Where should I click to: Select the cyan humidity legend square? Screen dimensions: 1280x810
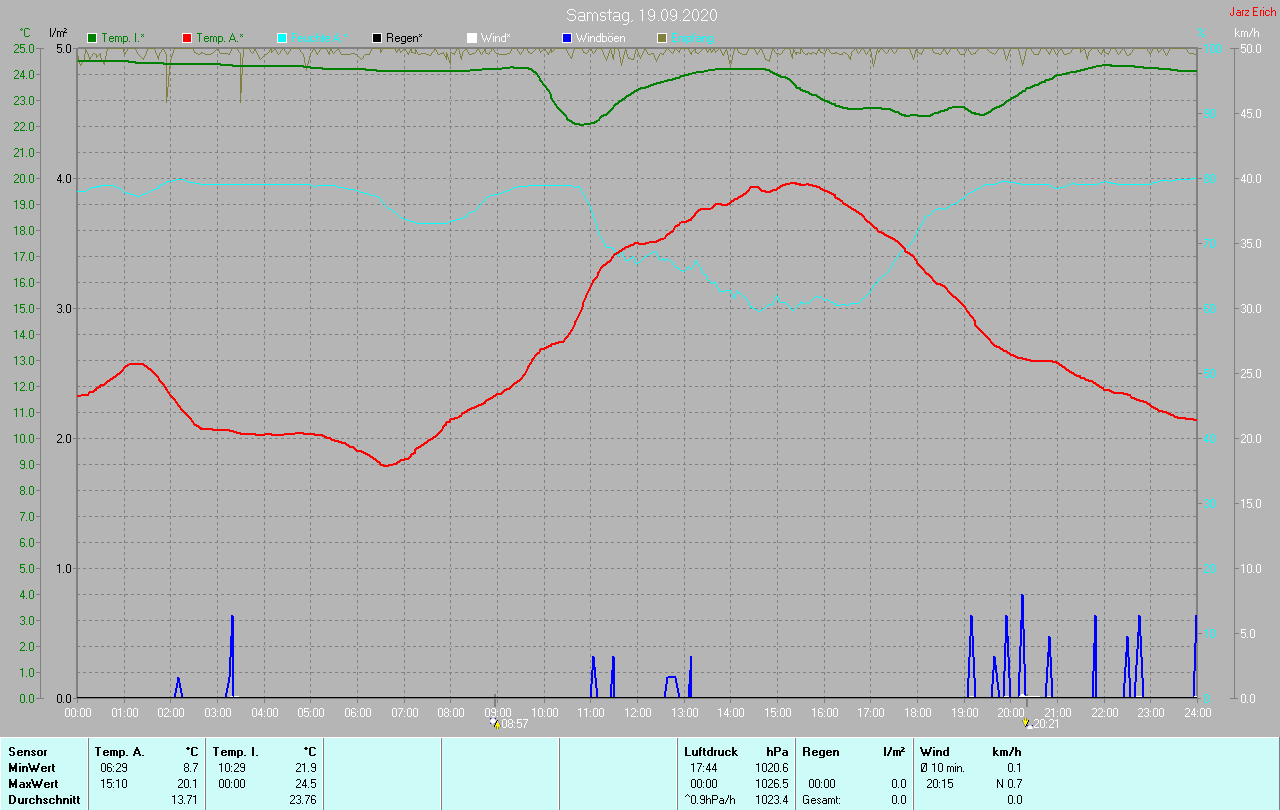(x=282, y=38)
